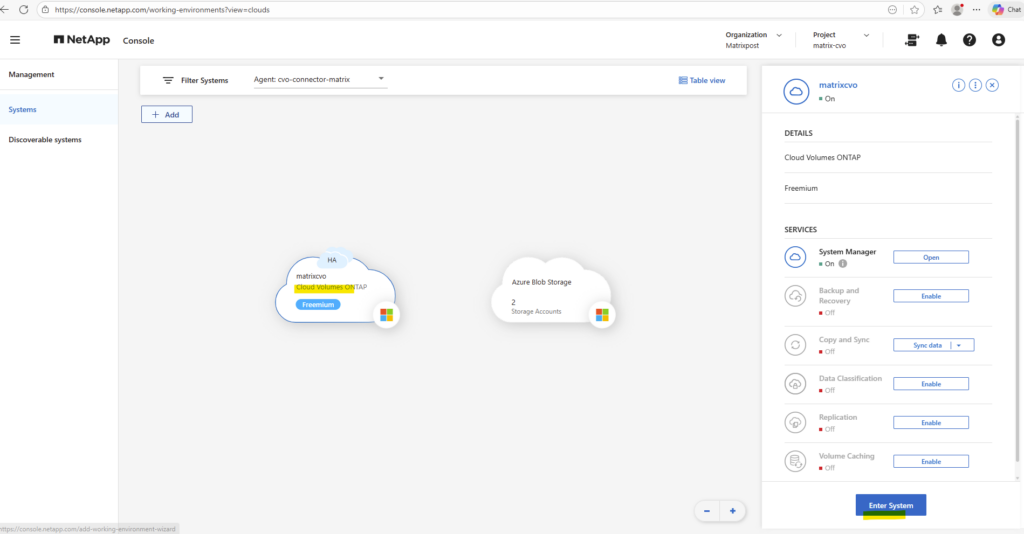Image resolution: width=1024 pixels, height=534 pixels.
Task: Click the Add system button
Action: coord(166,115)
